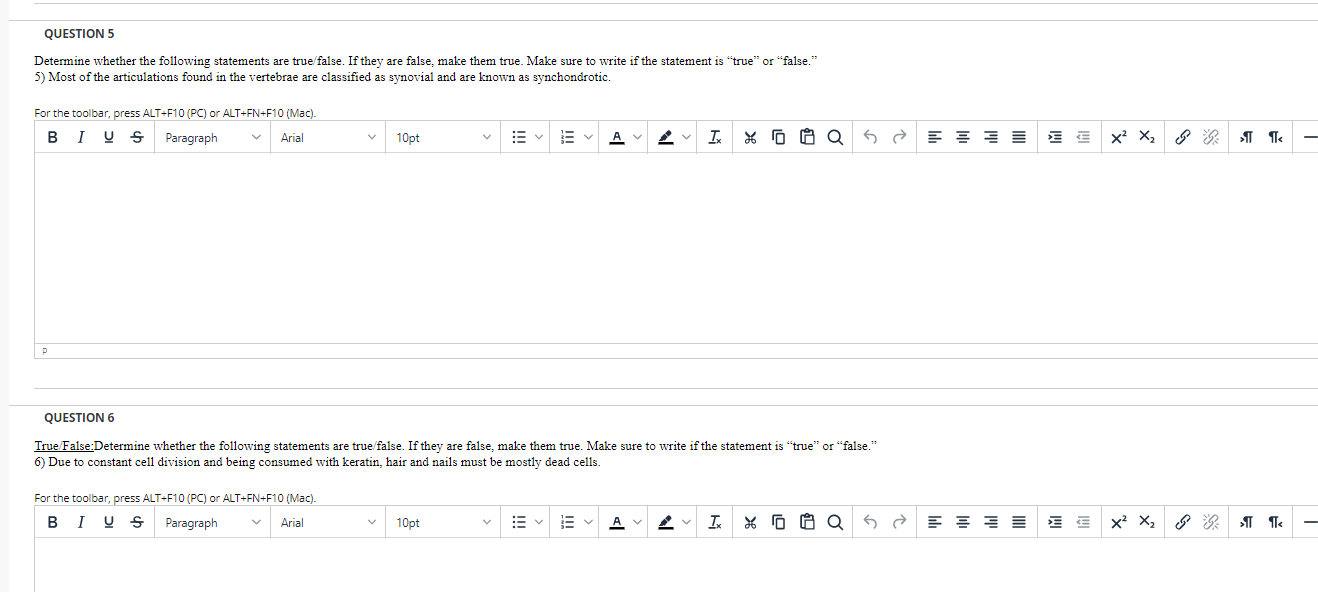Toggle italic in the Question 5 editor

click(x=80, y=138)
